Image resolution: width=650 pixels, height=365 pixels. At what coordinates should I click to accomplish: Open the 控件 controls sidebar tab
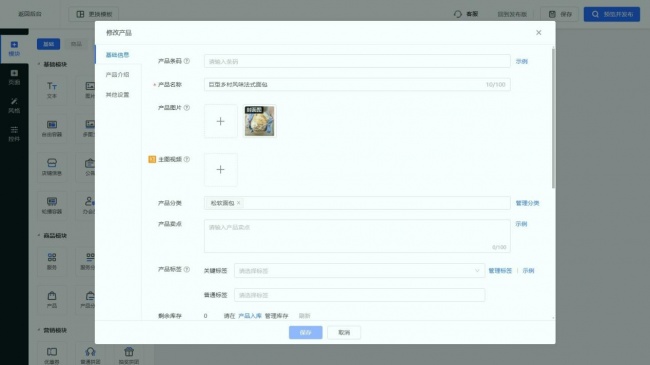(x=14, y=134)
